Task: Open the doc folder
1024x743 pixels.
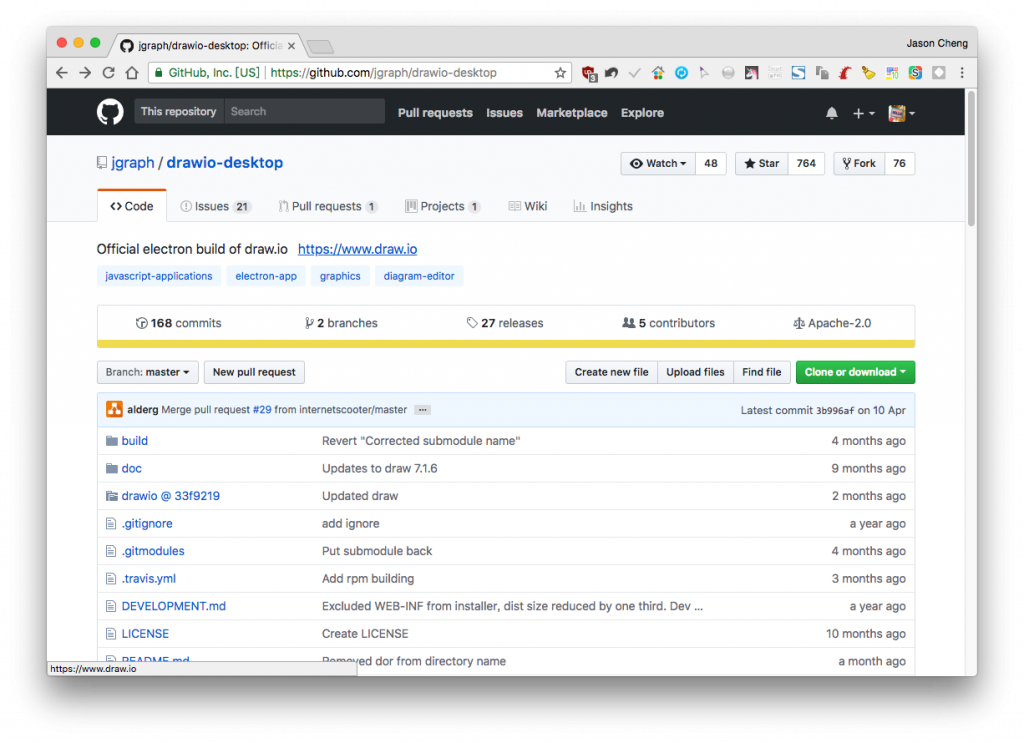Action: tap(131, 468)
